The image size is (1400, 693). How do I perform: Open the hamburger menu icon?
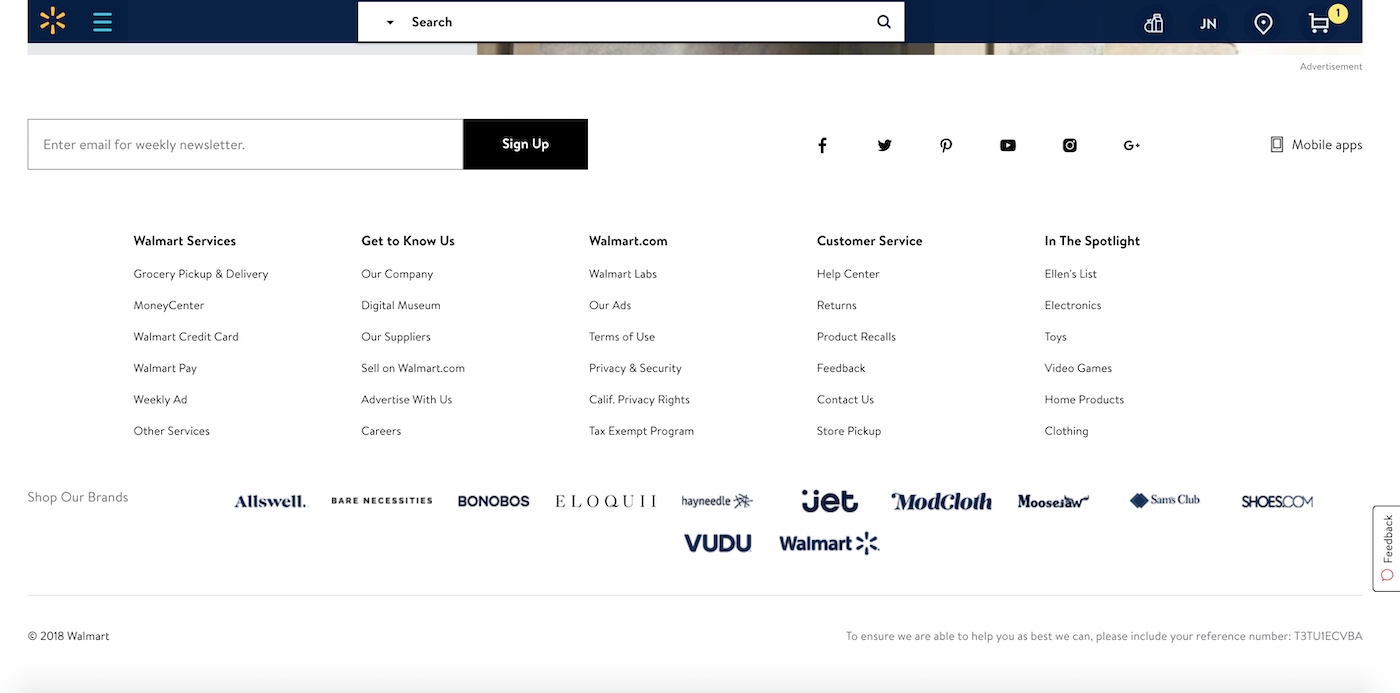point(102,21)
